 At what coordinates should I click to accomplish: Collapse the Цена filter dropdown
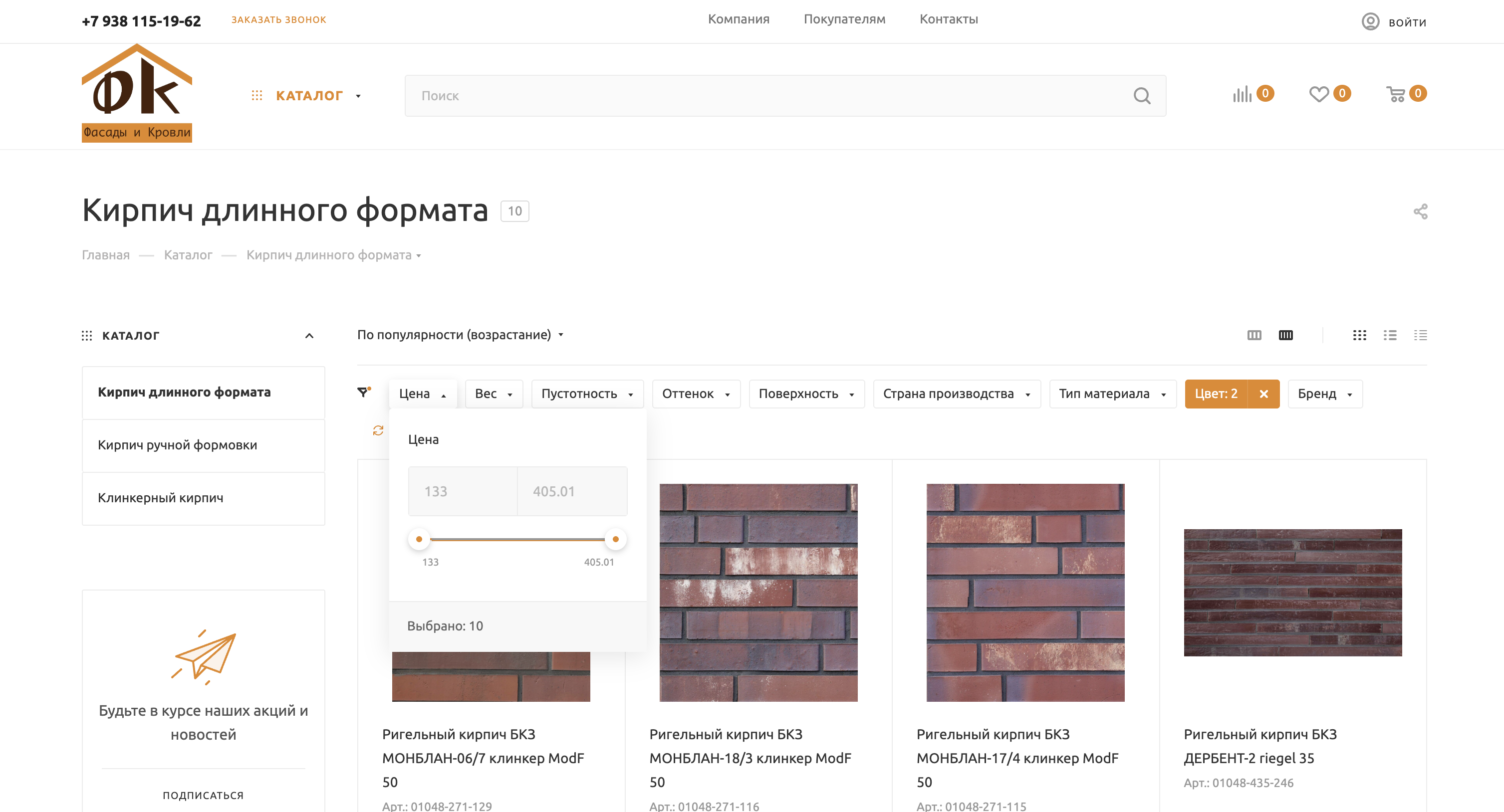(x=423, y=394)
